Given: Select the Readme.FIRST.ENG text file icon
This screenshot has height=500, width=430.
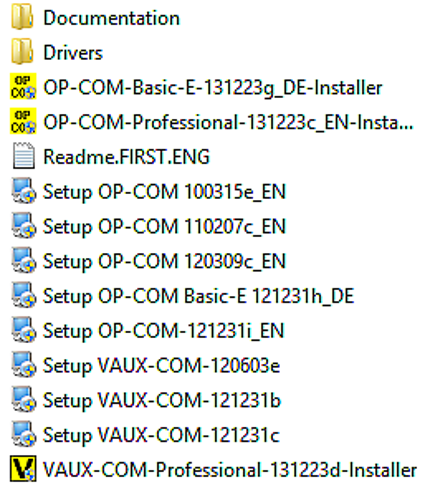Looking at the screenshot, I should 23,156.
